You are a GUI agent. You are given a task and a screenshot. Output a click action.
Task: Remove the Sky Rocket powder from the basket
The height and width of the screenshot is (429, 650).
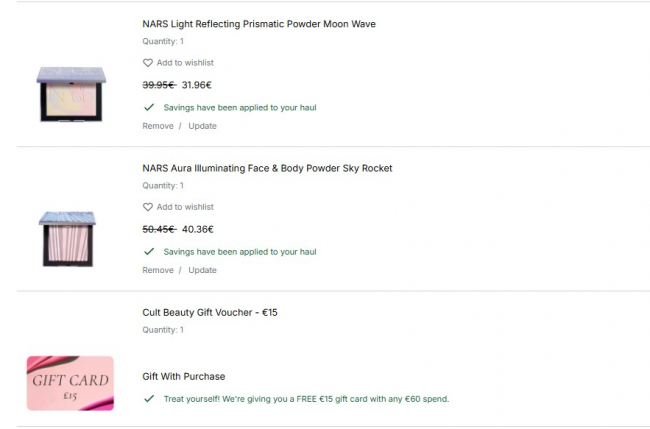pos(158,270)
